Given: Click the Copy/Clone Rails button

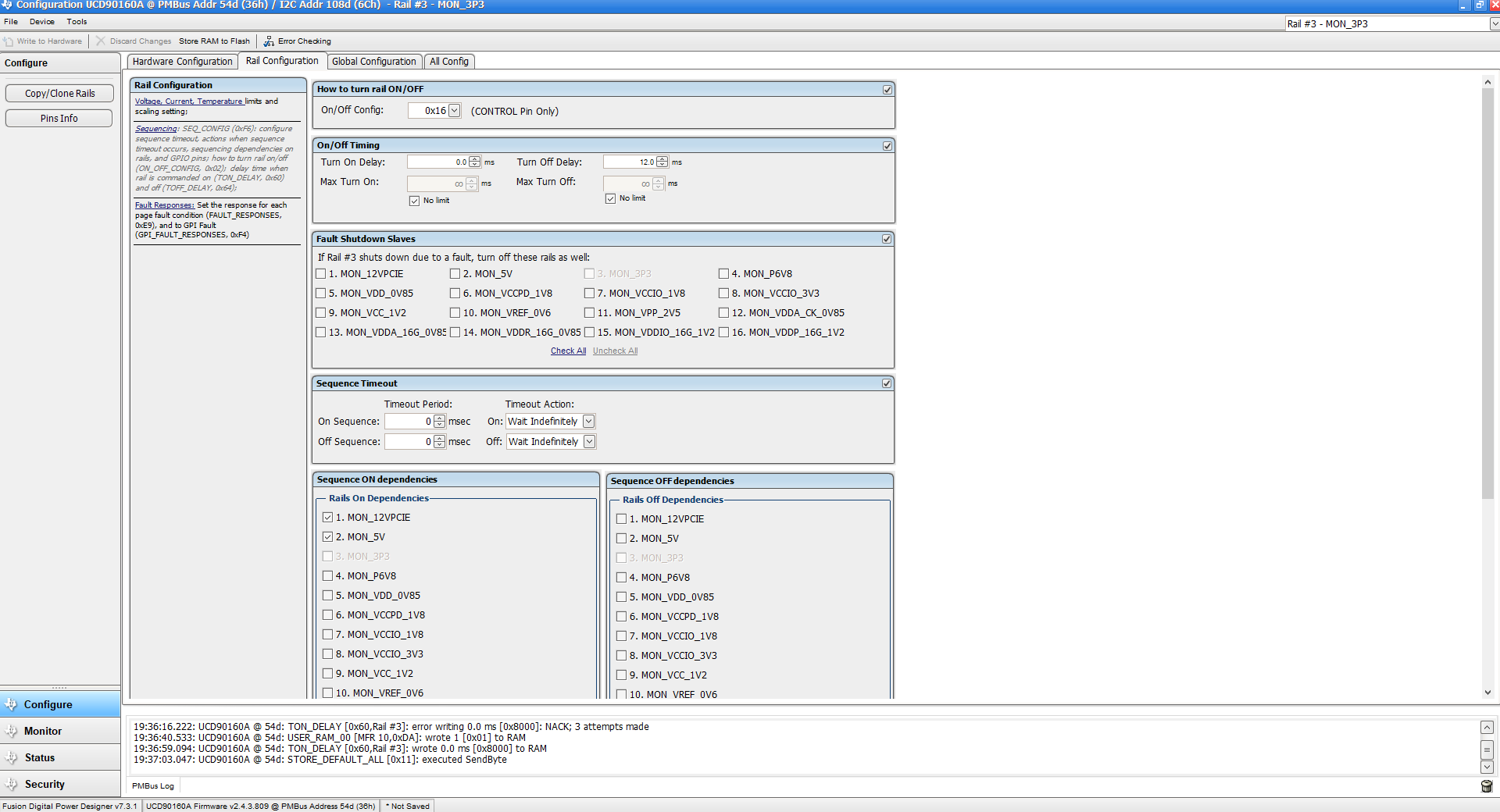Looking at the screenshot, I should 59,94.
